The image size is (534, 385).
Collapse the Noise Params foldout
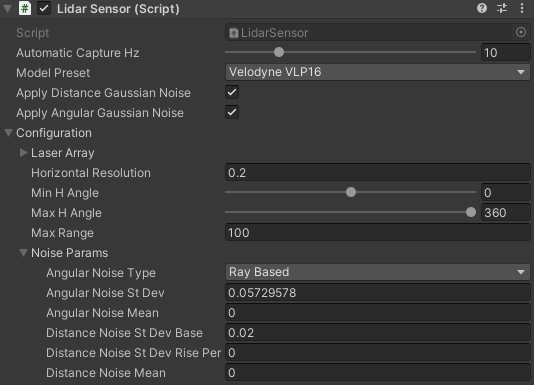pyautogui.click(x=23, y=253)
